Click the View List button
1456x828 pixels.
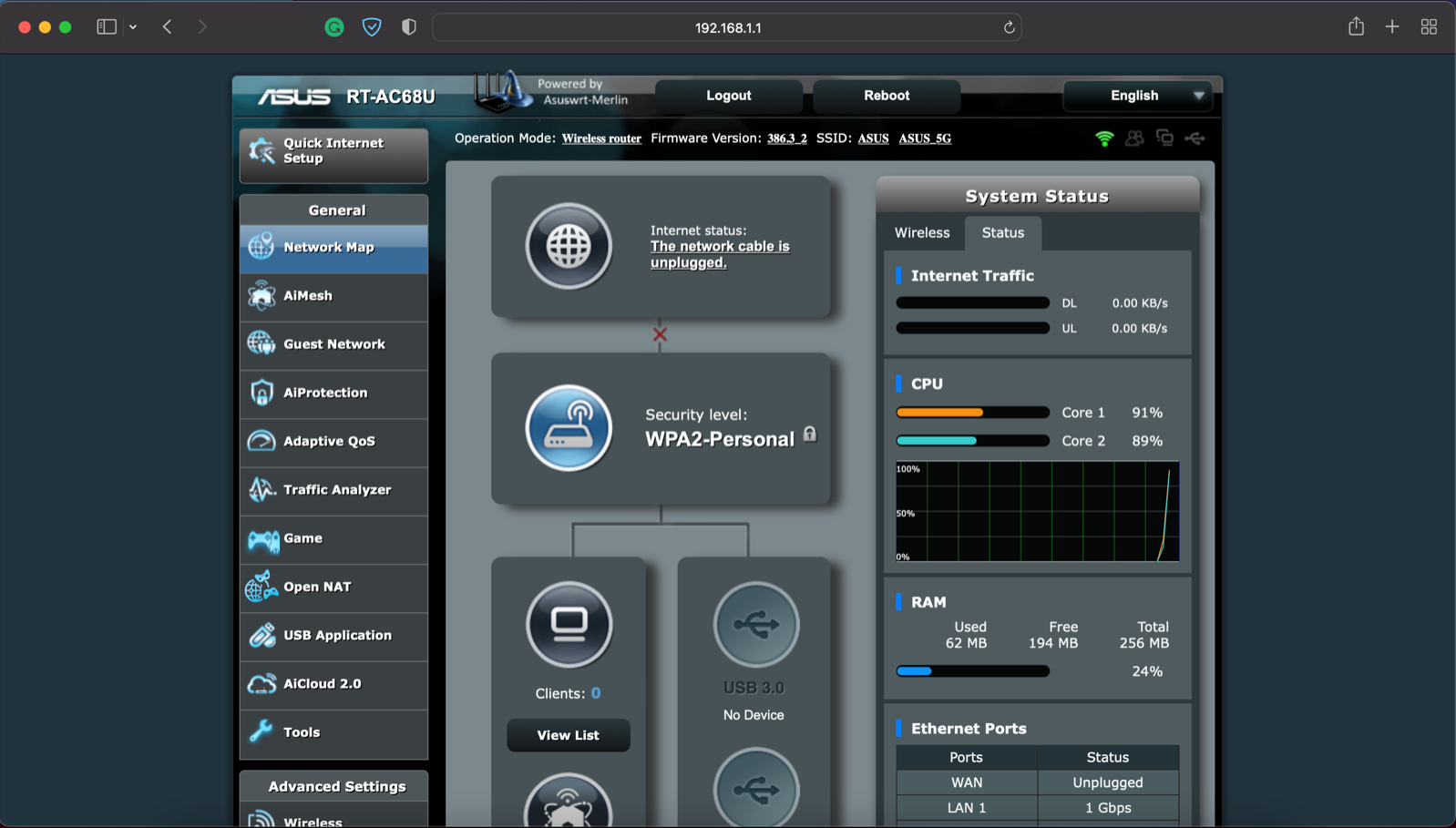tap(568, 735)
